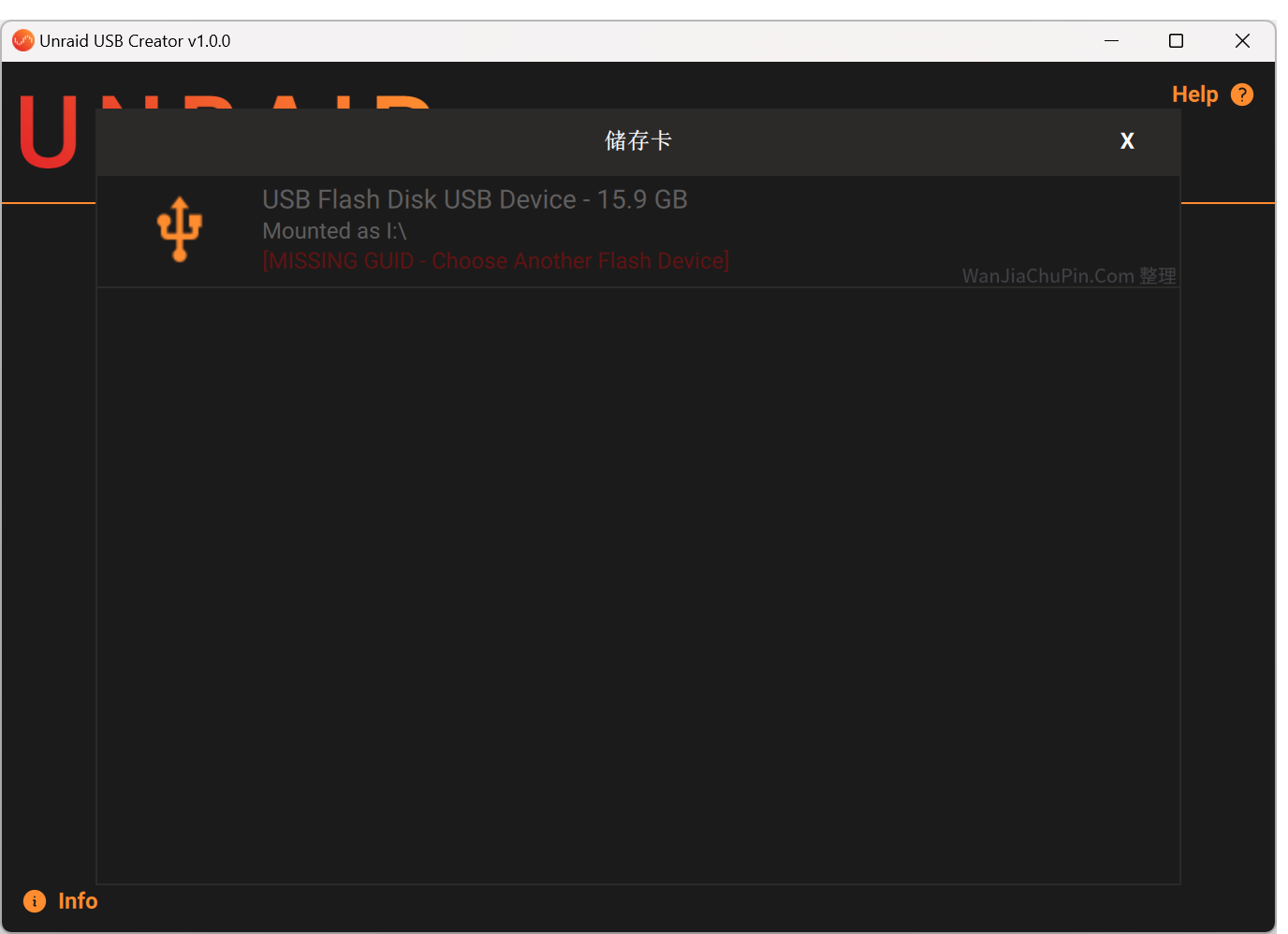Viewport: 1288px width, 934px height.
Task: Click the partially hidden UNRAID logo letters
Action: click(262, 101)
